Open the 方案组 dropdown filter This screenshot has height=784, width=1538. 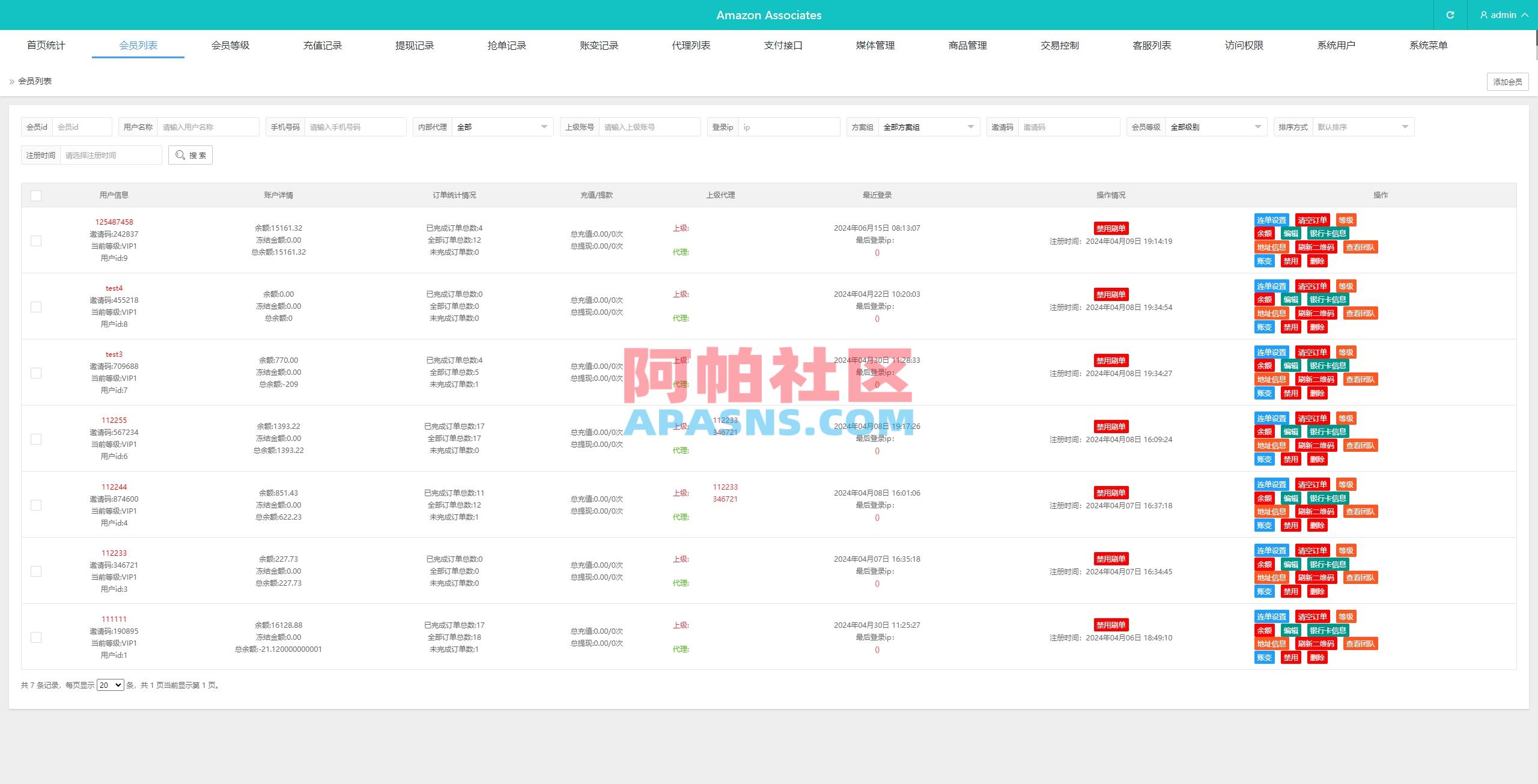click(x=928, y=127)
